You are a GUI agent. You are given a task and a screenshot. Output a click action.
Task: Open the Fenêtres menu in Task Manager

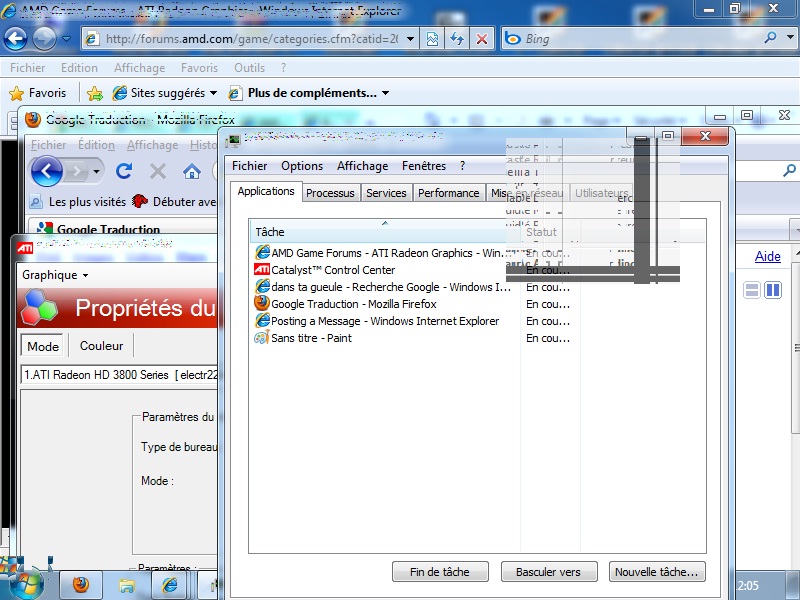coord(424,166)
